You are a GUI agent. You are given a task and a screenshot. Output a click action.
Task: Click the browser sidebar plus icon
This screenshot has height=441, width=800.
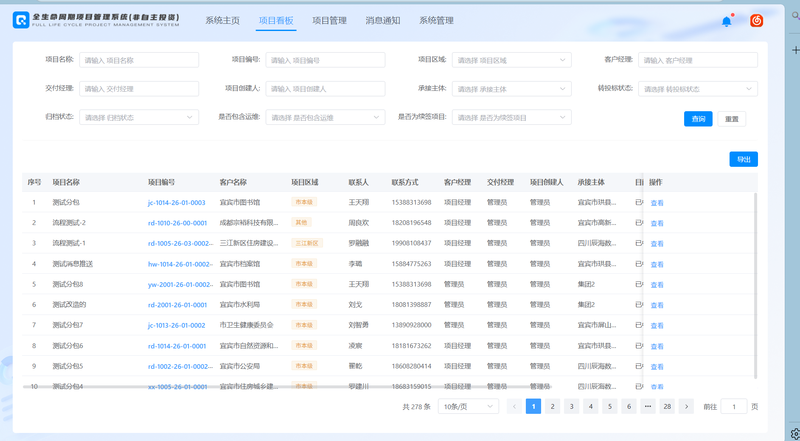(795, 50)
